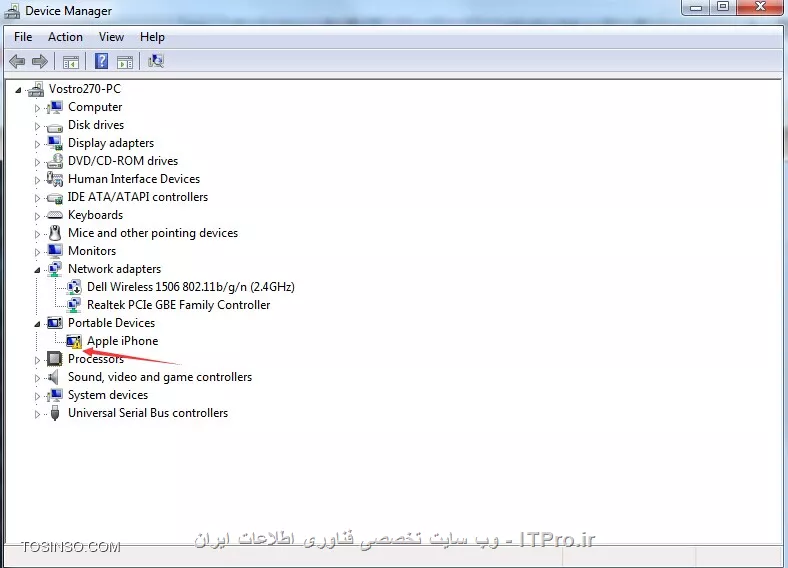This screenshot has width=788, height=568.
Task: Minimize the Device Manager window
Action: 696,8
